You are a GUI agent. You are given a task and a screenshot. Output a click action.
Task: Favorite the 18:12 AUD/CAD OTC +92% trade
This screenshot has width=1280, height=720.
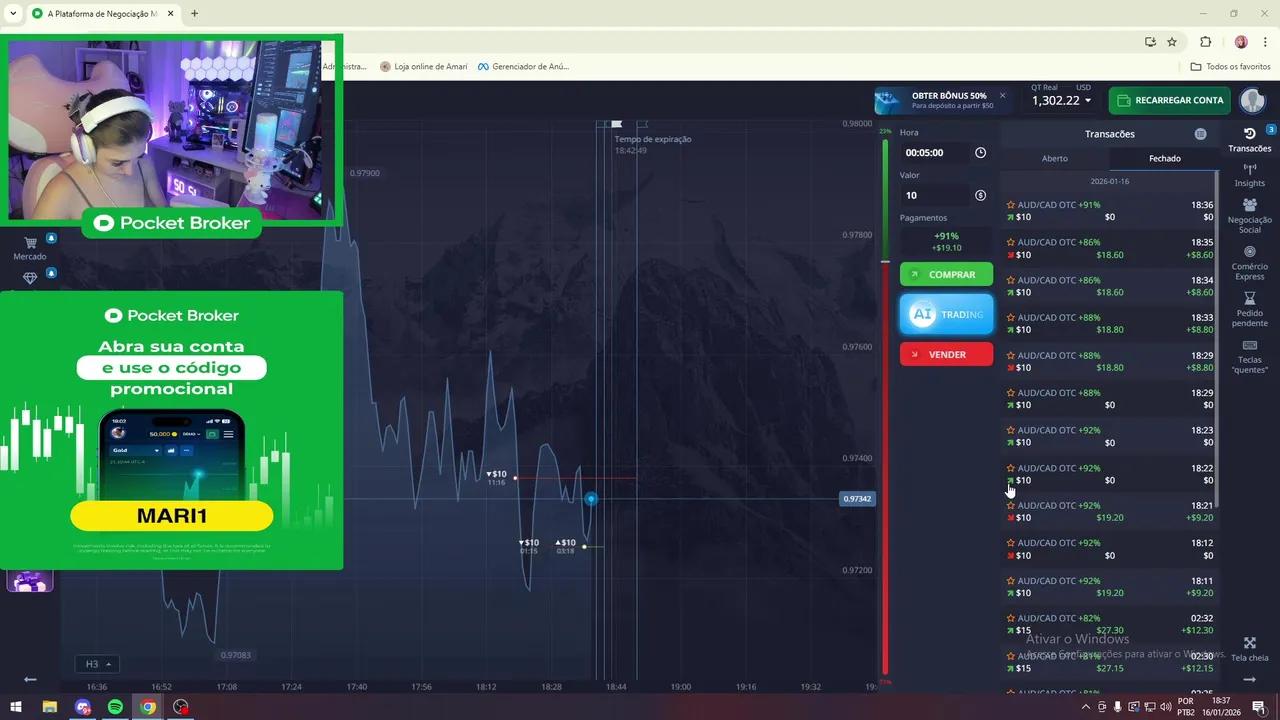tap(1011, 543)
